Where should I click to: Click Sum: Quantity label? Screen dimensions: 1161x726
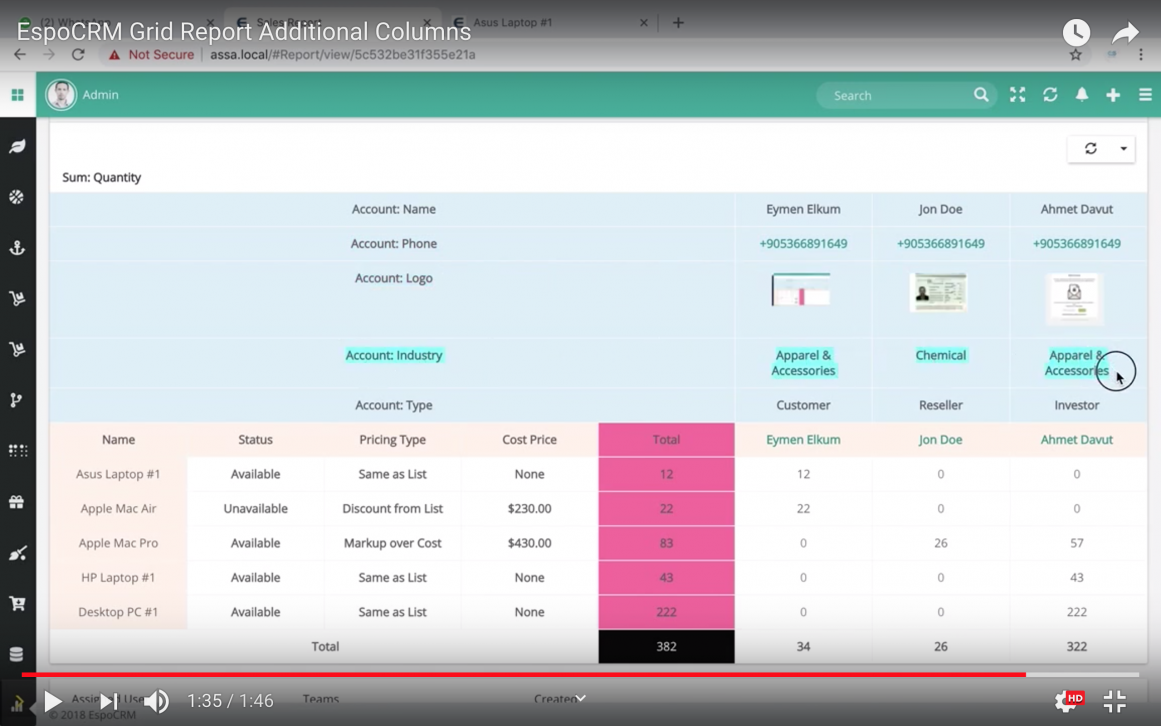[x=101, y=178]
